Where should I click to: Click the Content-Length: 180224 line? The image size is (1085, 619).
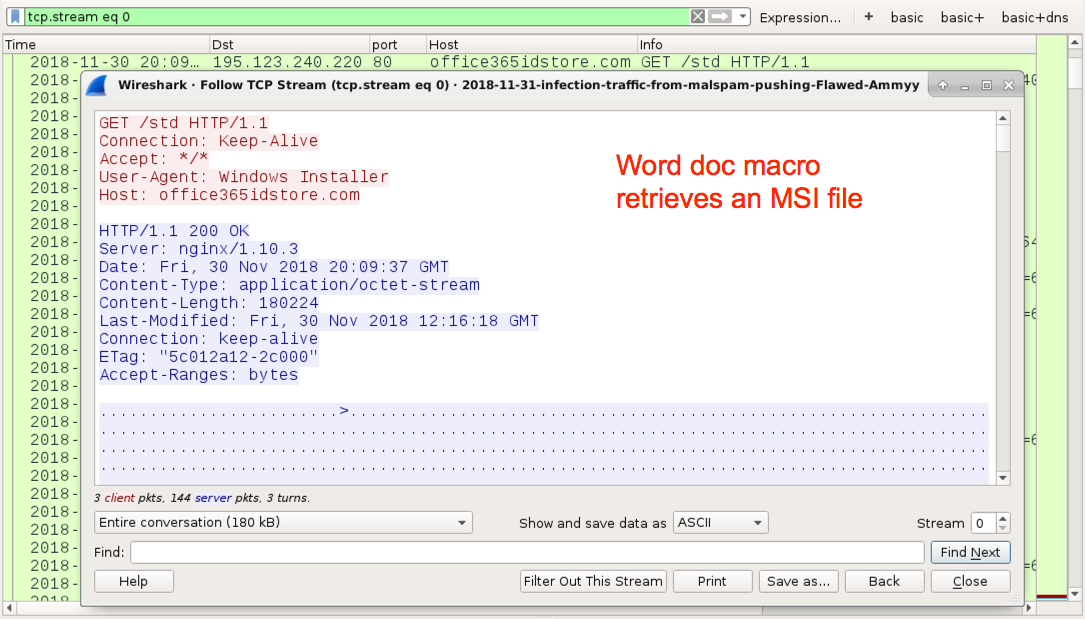pyautogui.click(x=208, y=303)
